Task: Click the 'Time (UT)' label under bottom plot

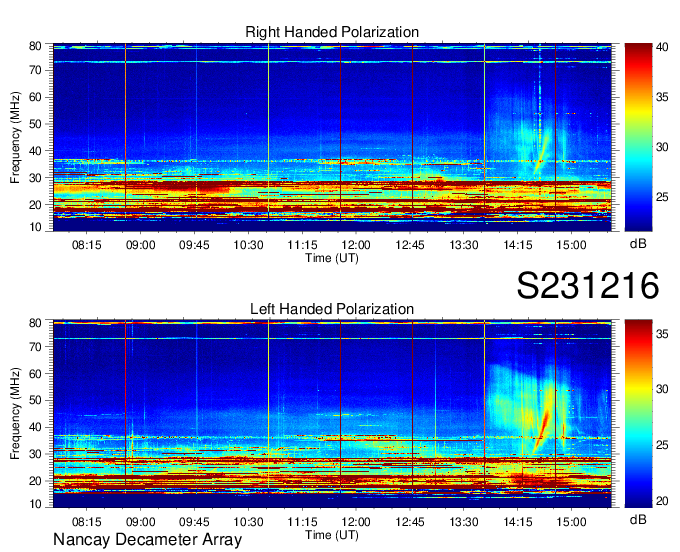Action: pyautogui.click(x=332, y=535)
